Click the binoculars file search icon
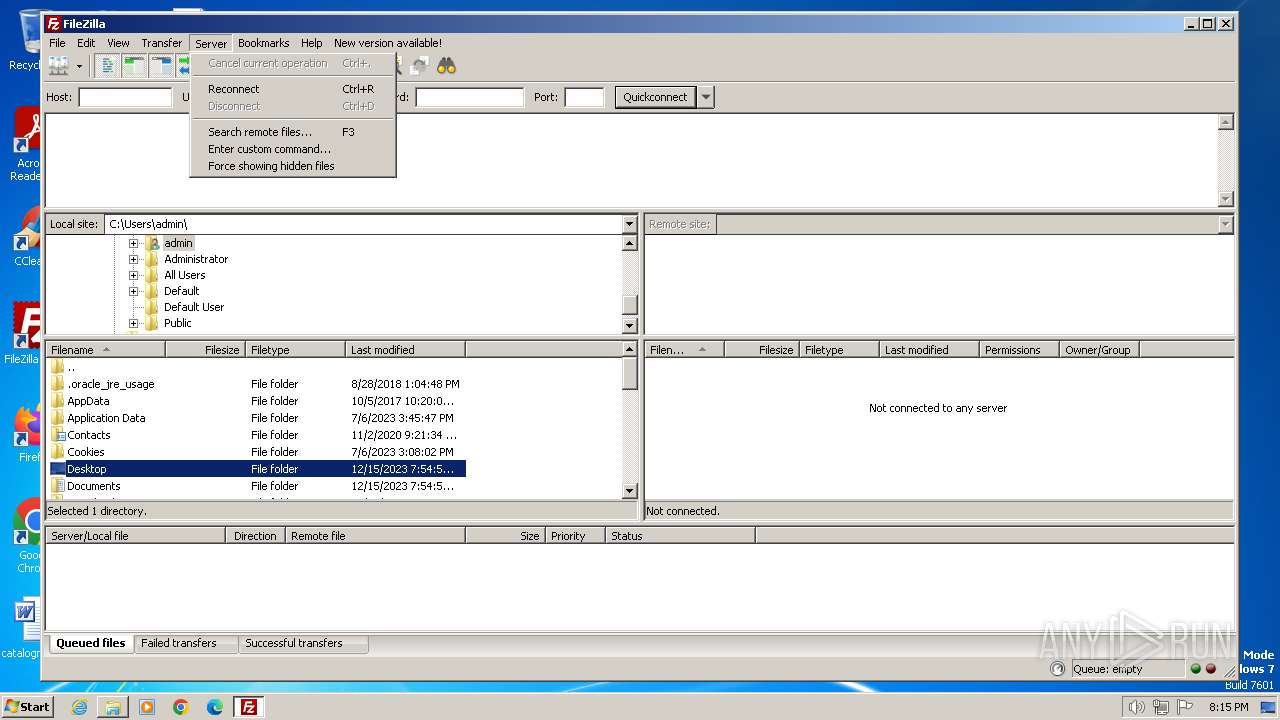1280x720 pixels. tap(446, 66)
